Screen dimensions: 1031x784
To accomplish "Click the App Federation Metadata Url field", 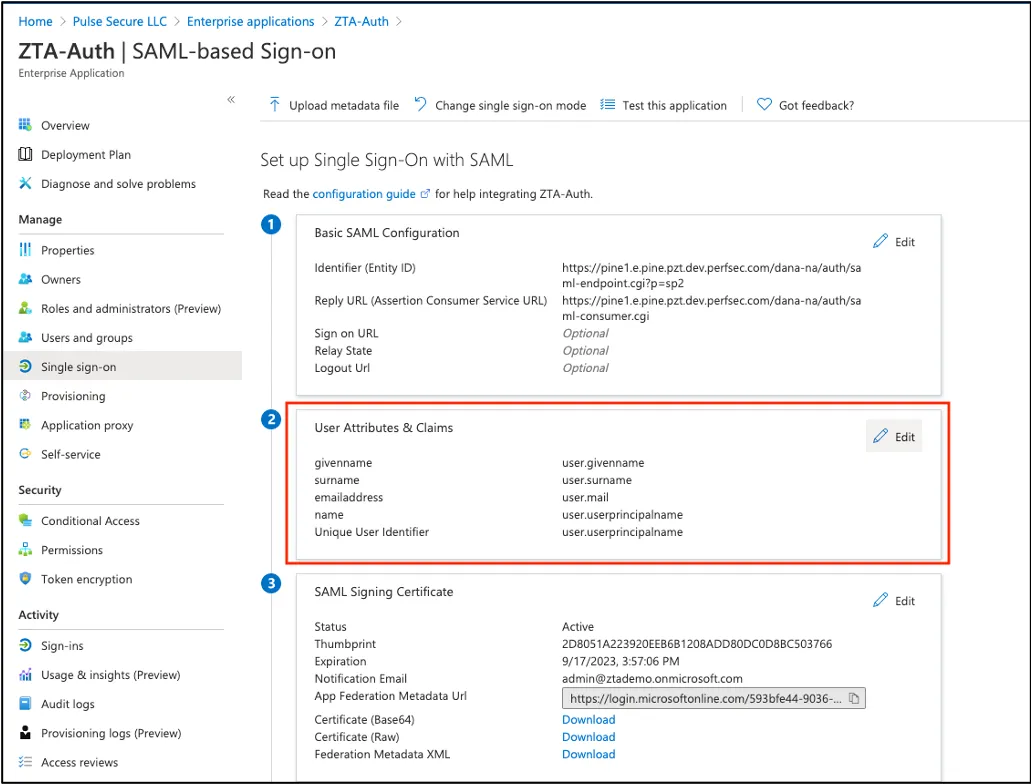I will coord(713,698).
